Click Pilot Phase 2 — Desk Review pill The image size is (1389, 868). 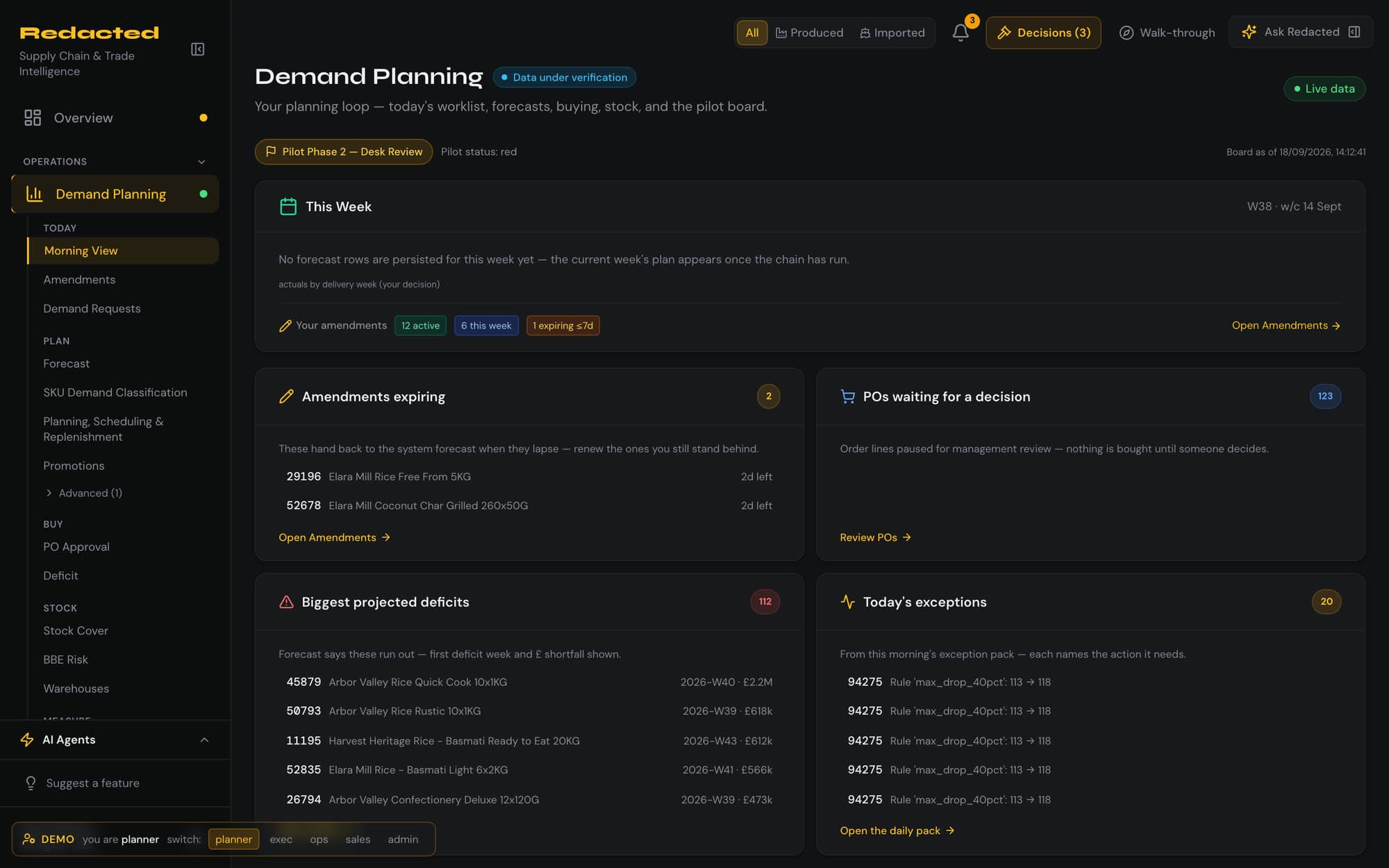[x=344, y=151]
